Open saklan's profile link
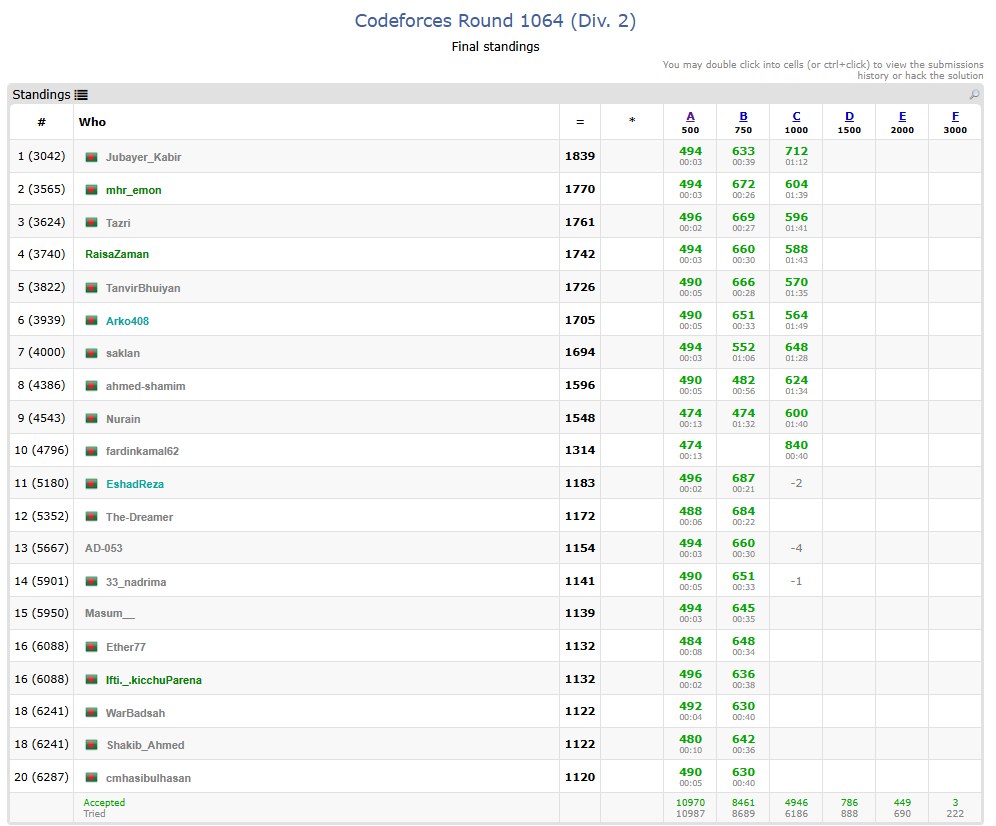996x826 pixels. pos(123,353)
